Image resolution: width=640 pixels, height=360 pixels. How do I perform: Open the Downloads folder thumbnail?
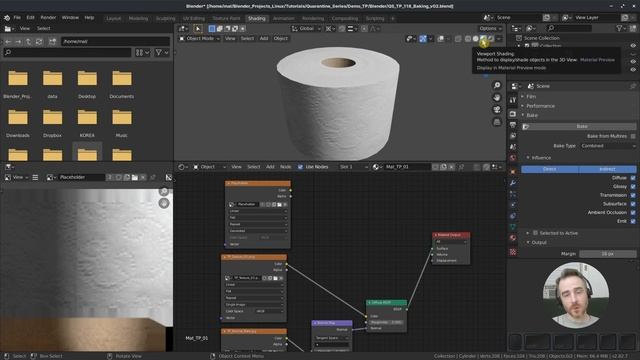click(x=18, y=118)
